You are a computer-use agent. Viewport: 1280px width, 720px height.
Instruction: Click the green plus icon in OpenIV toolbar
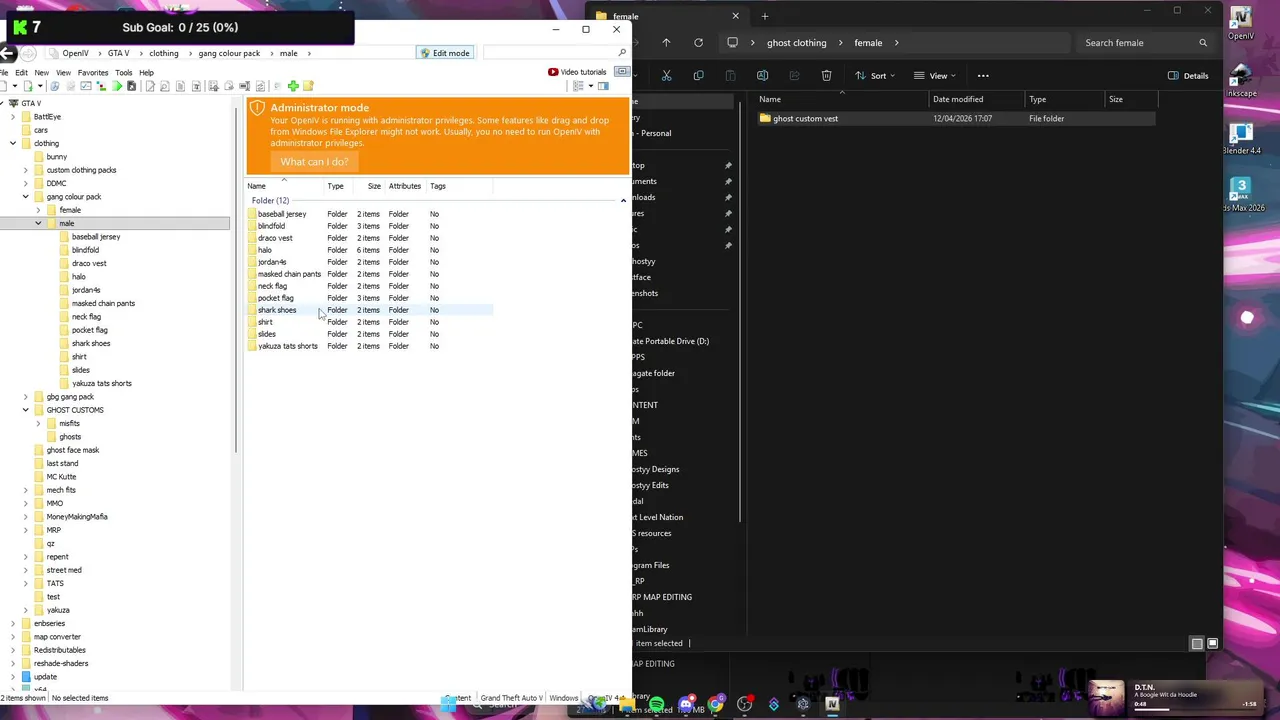point(293,86)
